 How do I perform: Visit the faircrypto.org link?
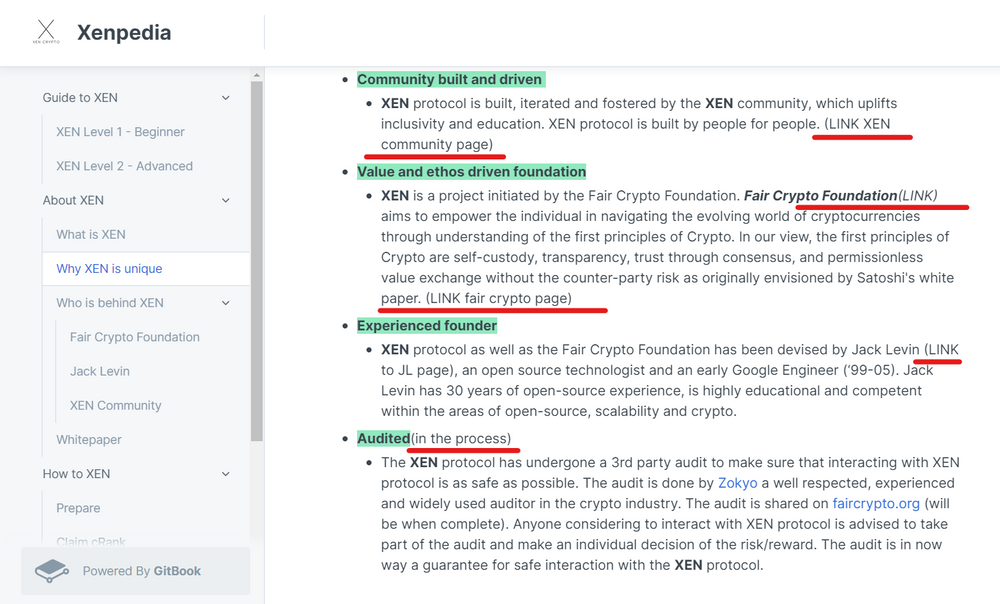876,503
